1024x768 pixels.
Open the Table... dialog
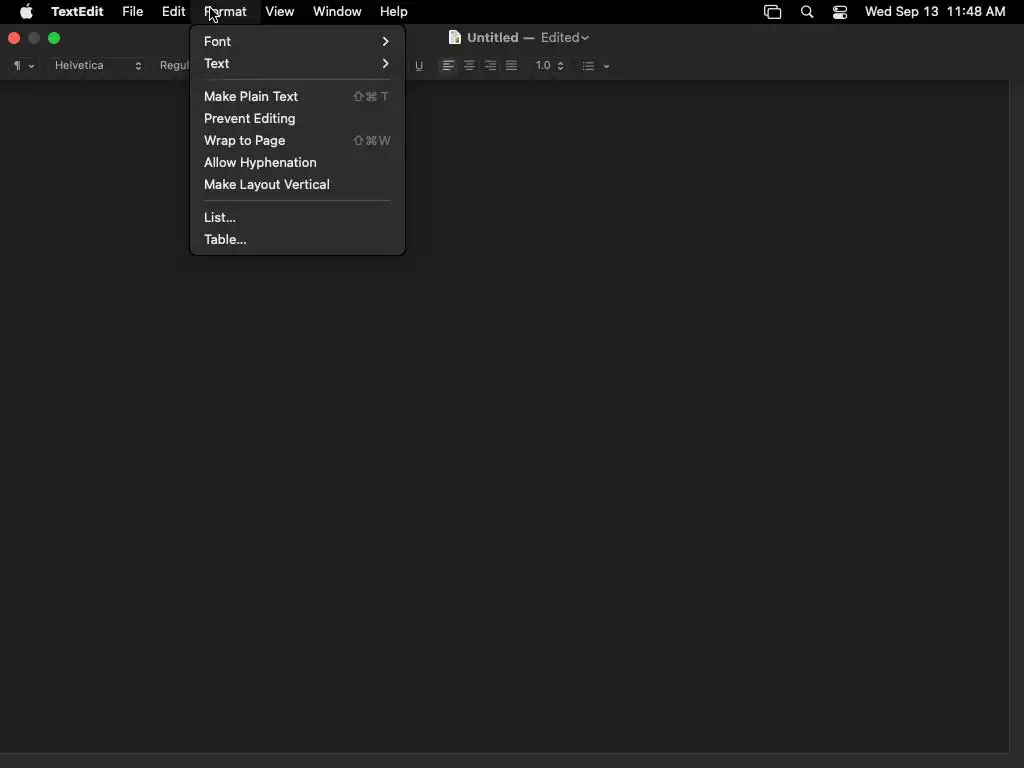tap(297, 240)
